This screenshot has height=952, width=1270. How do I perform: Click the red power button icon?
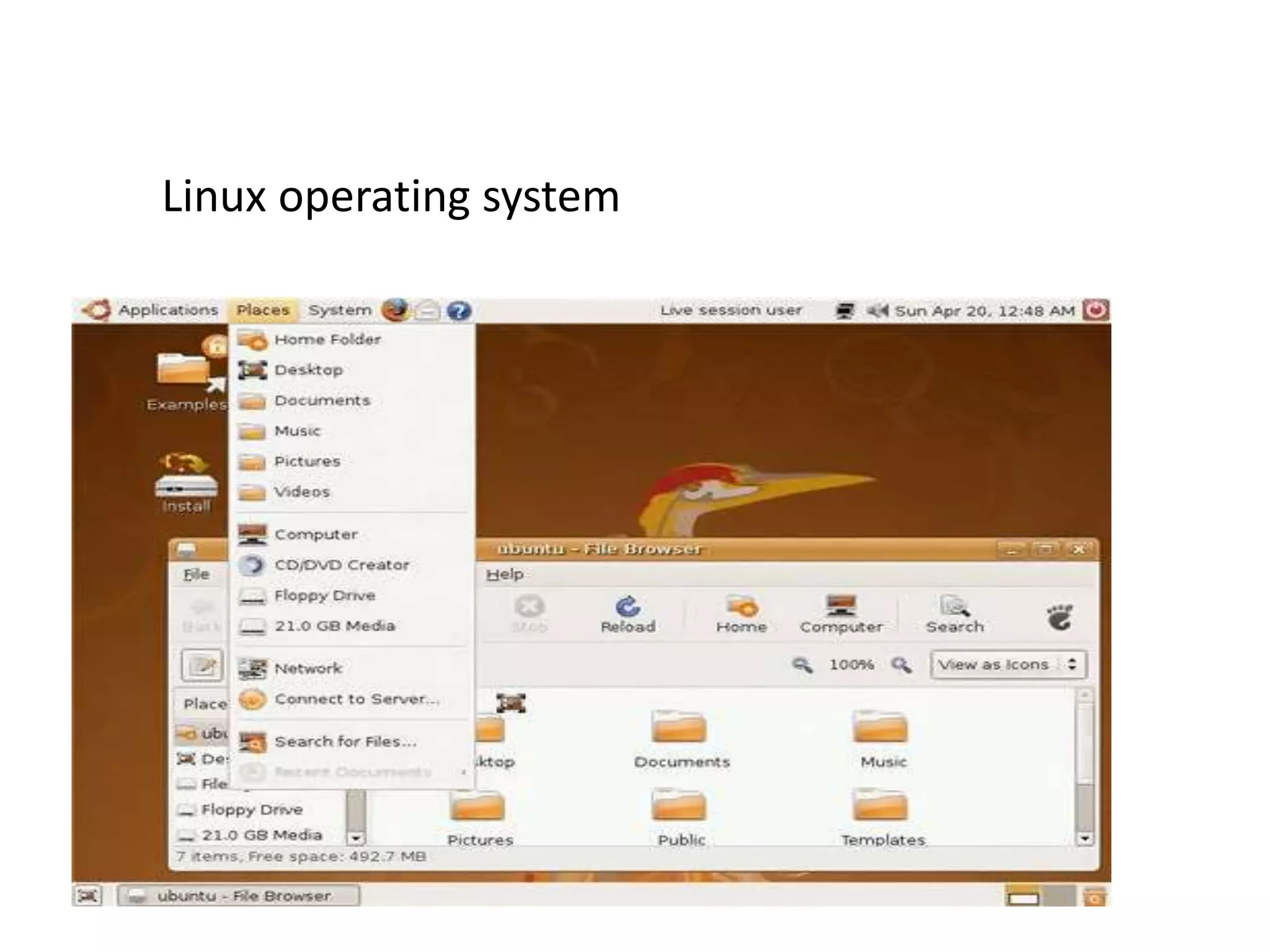(x=1096, y=310)
